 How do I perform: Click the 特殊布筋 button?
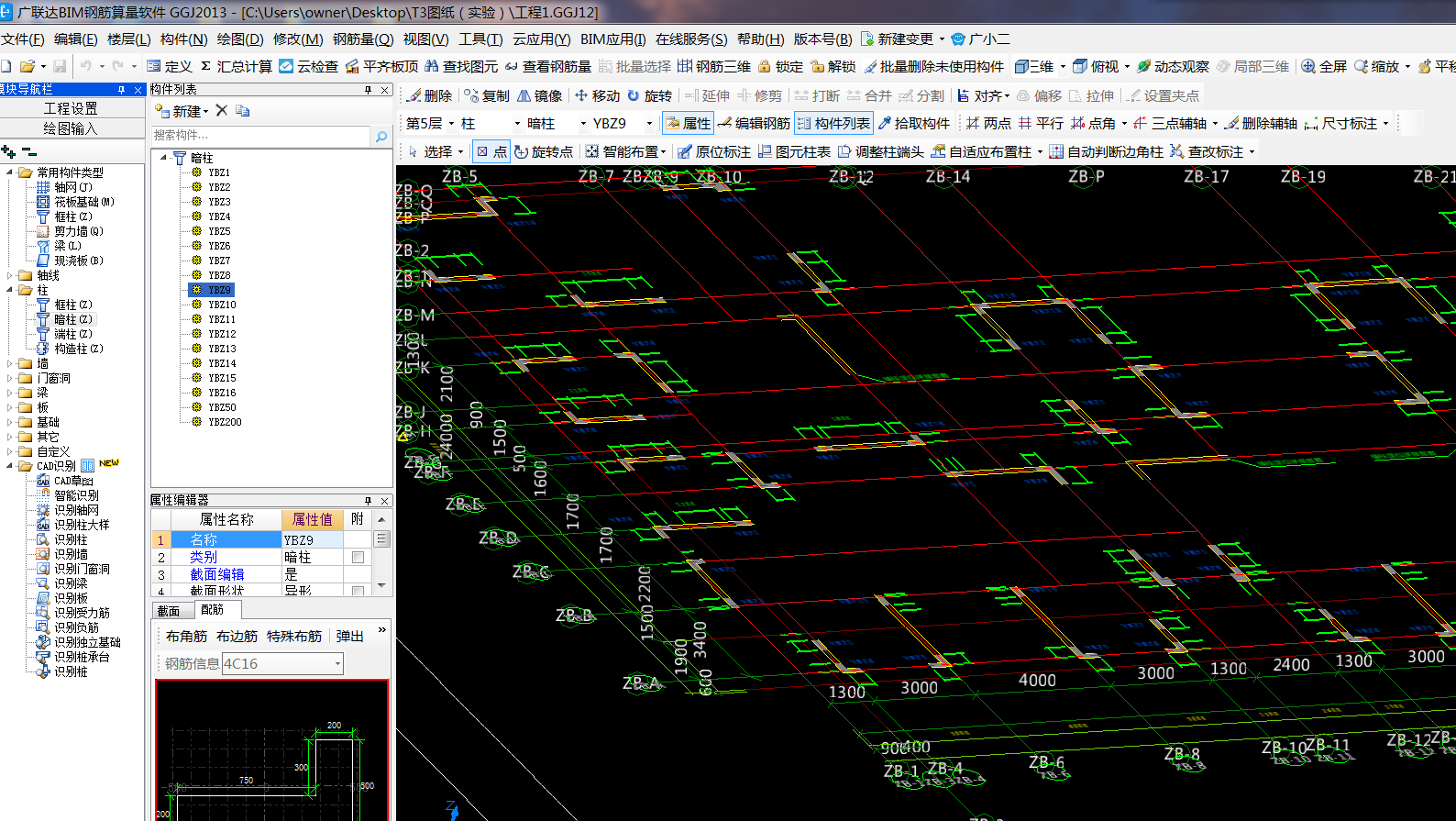click(x=294, y=636)
